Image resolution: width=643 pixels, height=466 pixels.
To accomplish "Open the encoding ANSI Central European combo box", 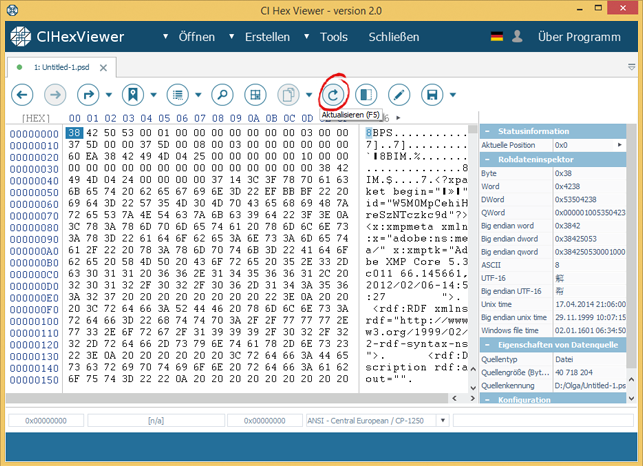I will [x=377, y=420].
